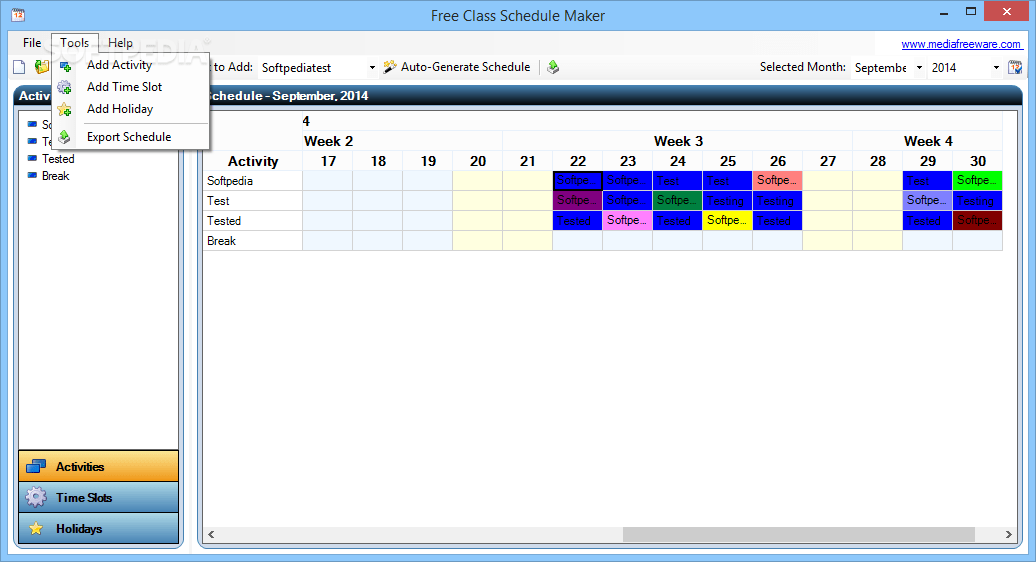Click the Break row label in schedule
This screenshot has width=1036, height=562.
point(253,240)
